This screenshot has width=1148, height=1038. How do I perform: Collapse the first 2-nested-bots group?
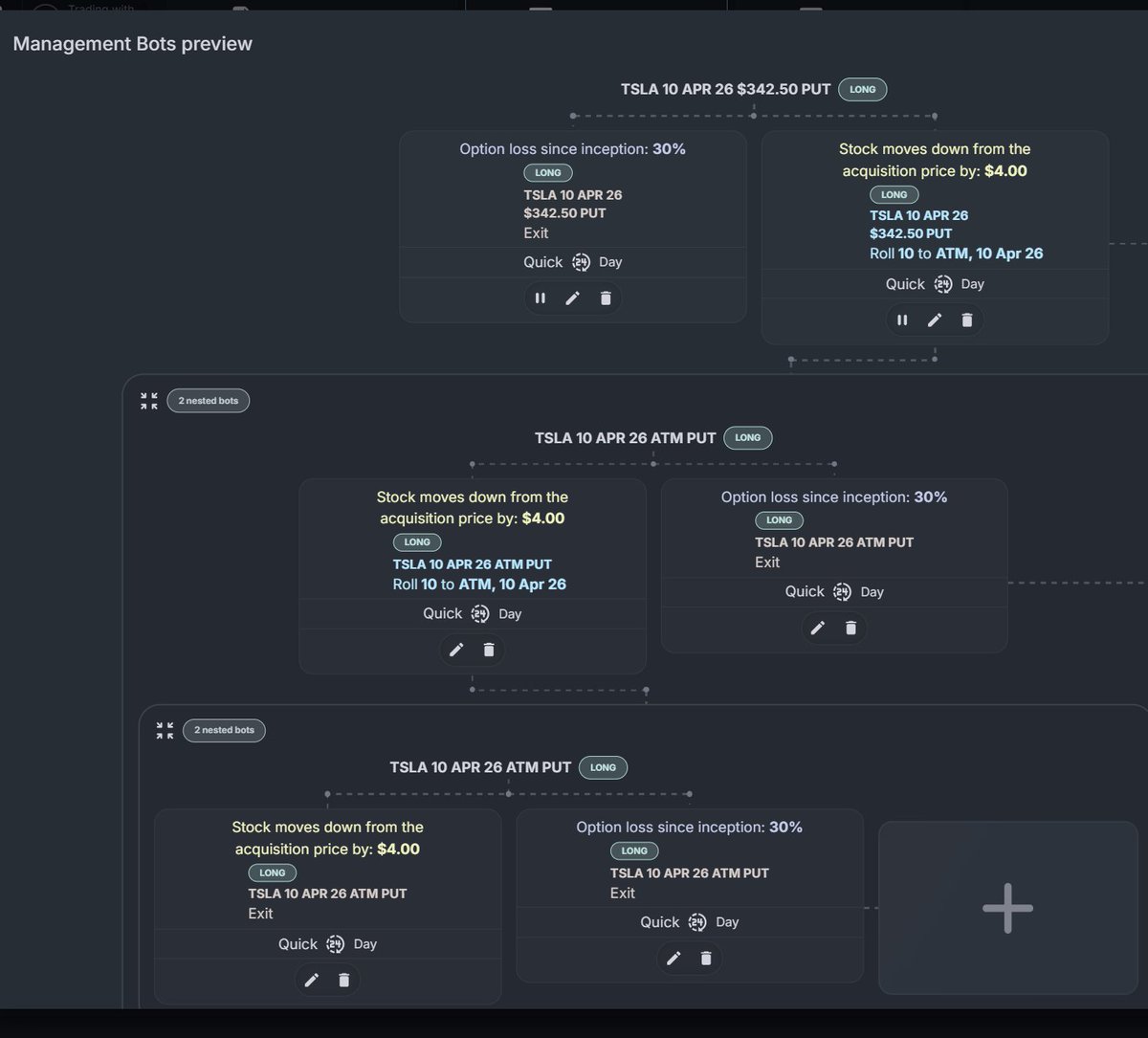148,400
